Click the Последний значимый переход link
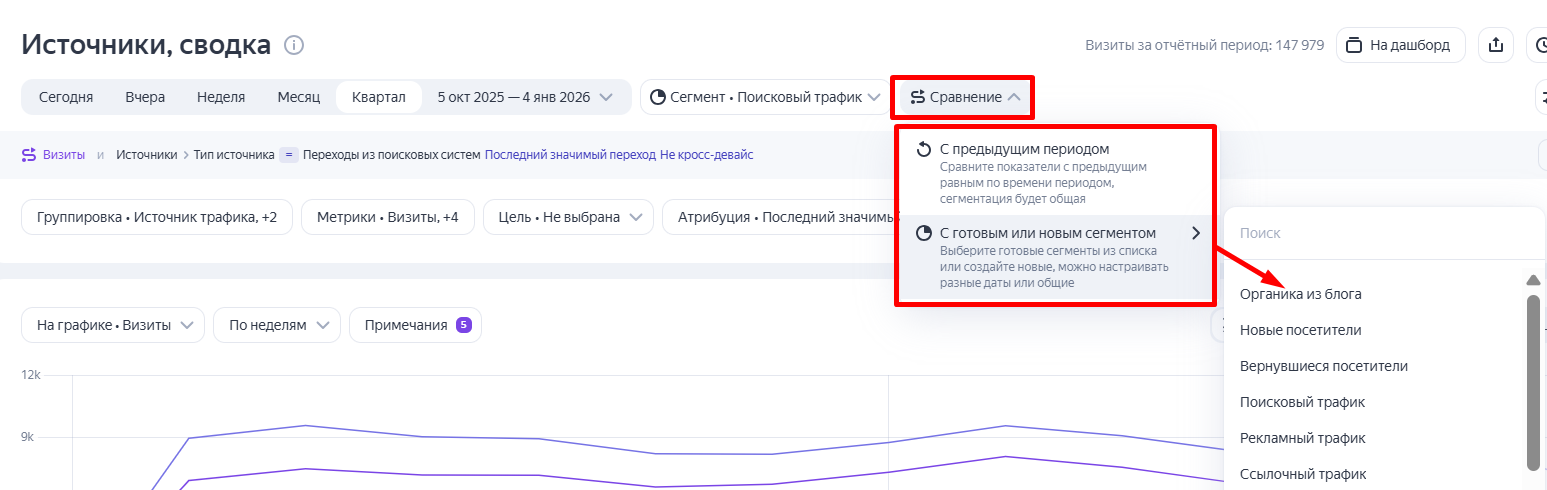1547x490 pixels. 569,155
